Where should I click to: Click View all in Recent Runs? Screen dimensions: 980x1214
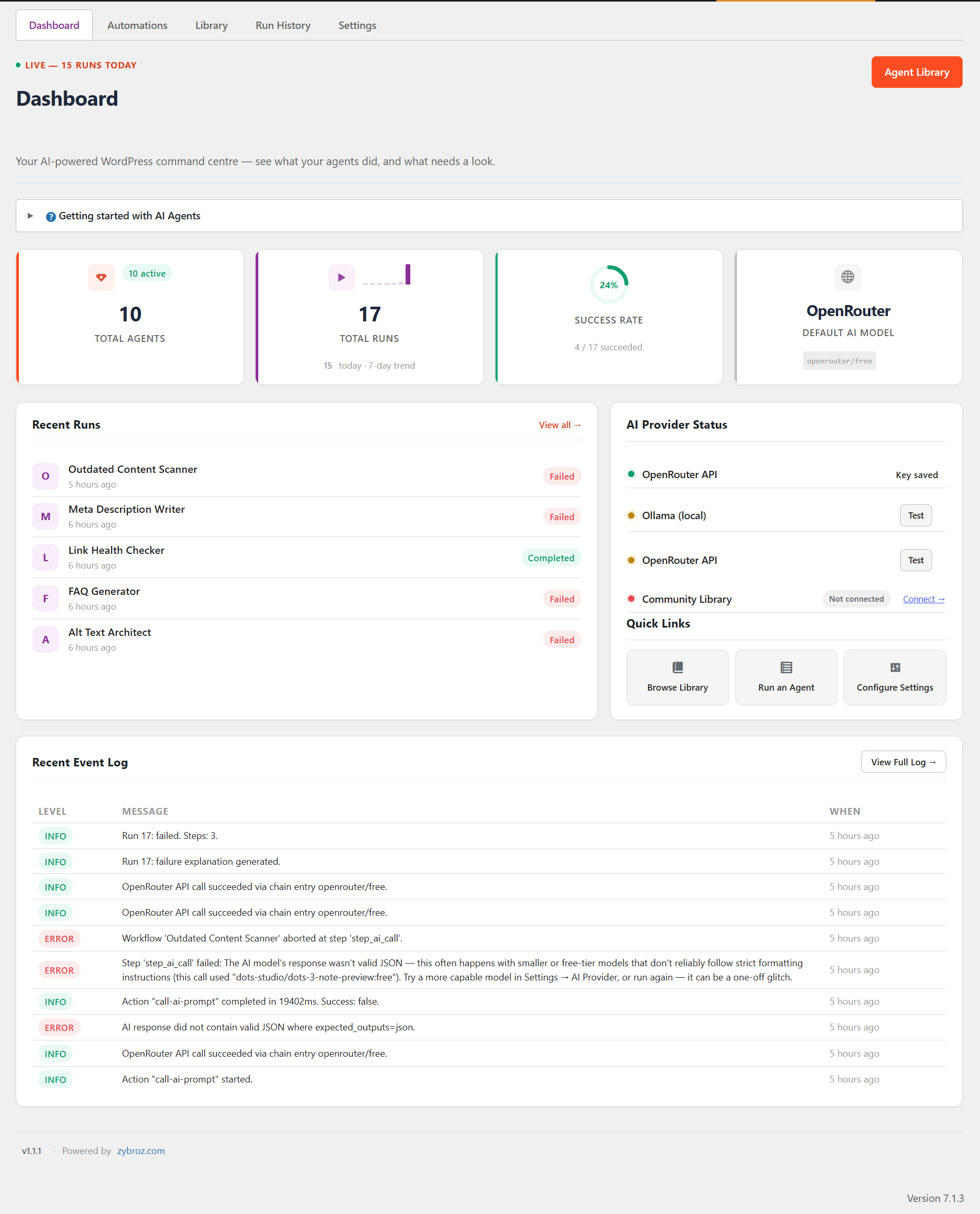tap(559, 425)
